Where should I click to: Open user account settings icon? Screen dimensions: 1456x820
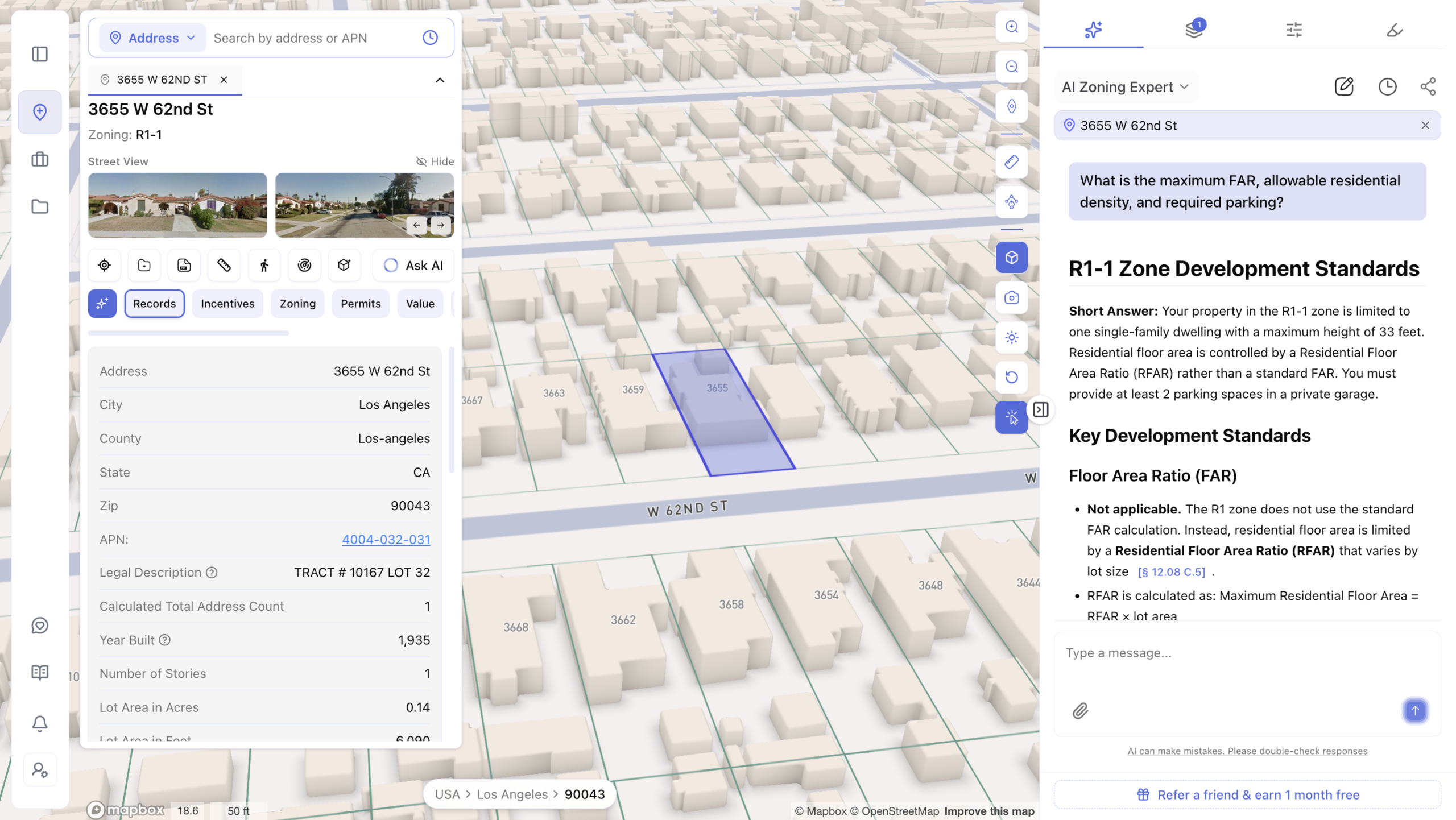(40, 771)
